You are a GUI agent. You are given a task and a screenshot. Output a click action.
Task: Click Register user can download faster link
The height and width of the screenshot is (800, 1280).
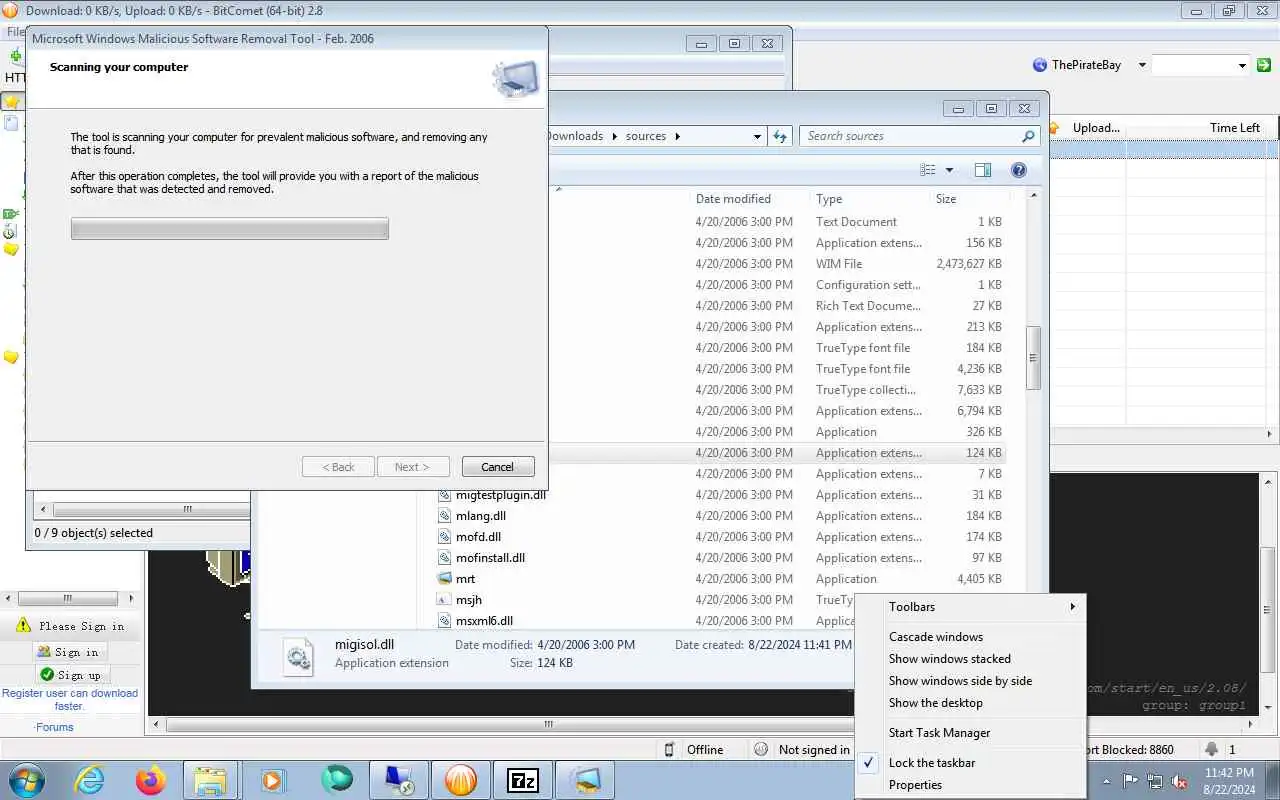click(x=70, y=699)
